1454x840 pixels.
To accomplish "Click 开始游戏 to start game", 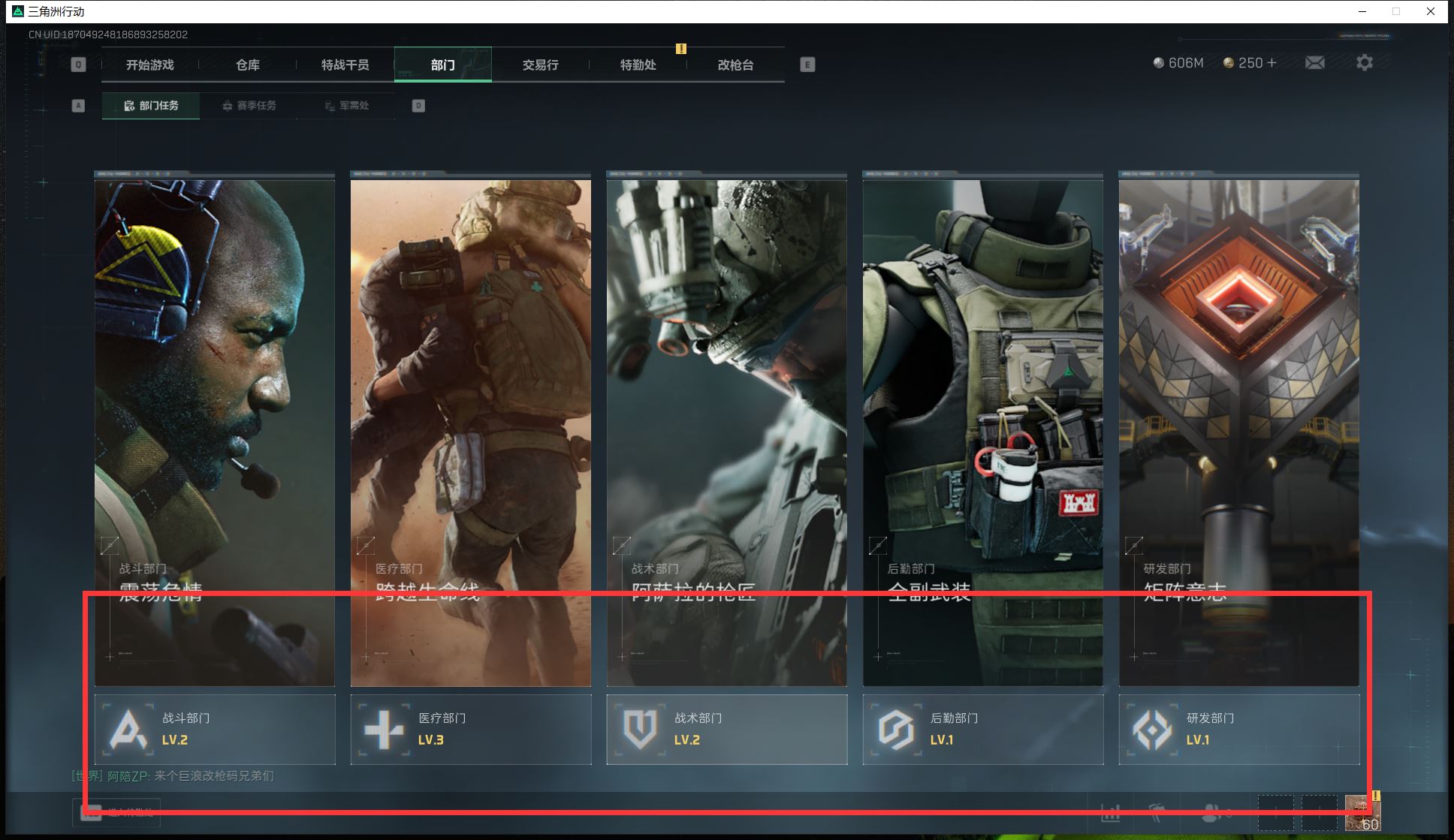I will pos(150,65).
